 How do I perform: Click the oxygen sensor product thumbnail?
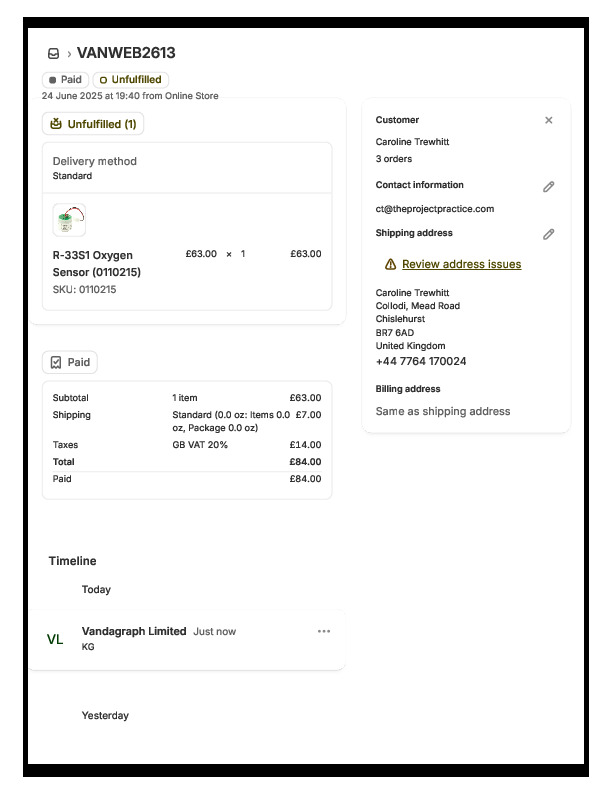69,220
